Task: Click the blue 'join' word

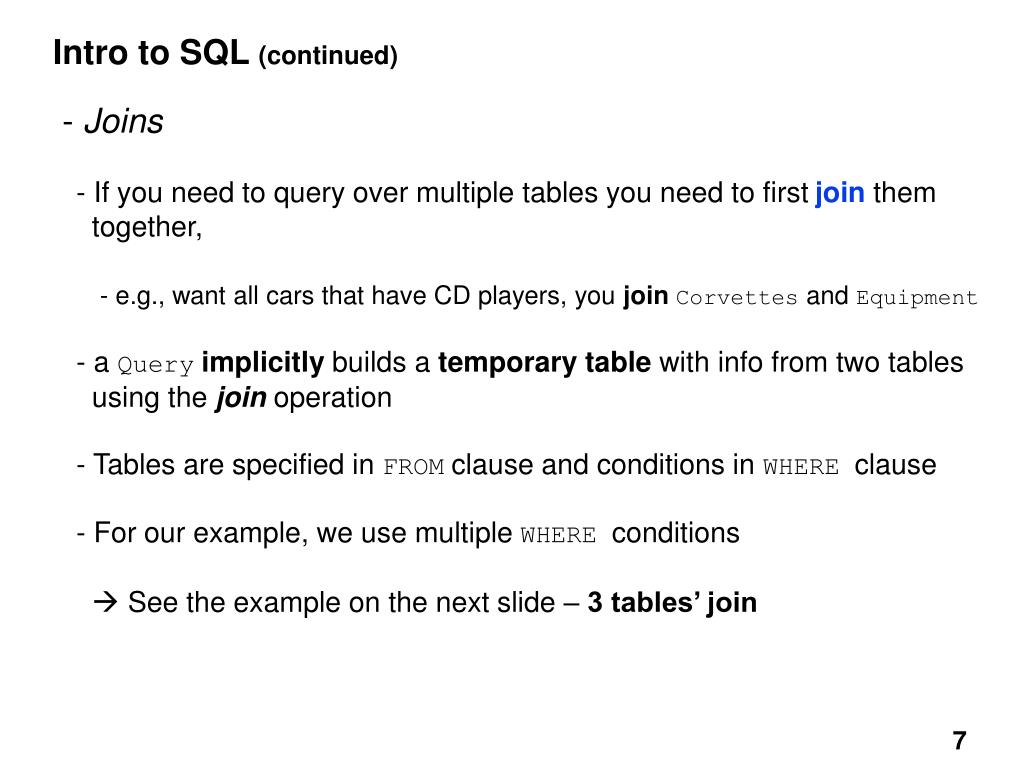Action: [840, 194]
